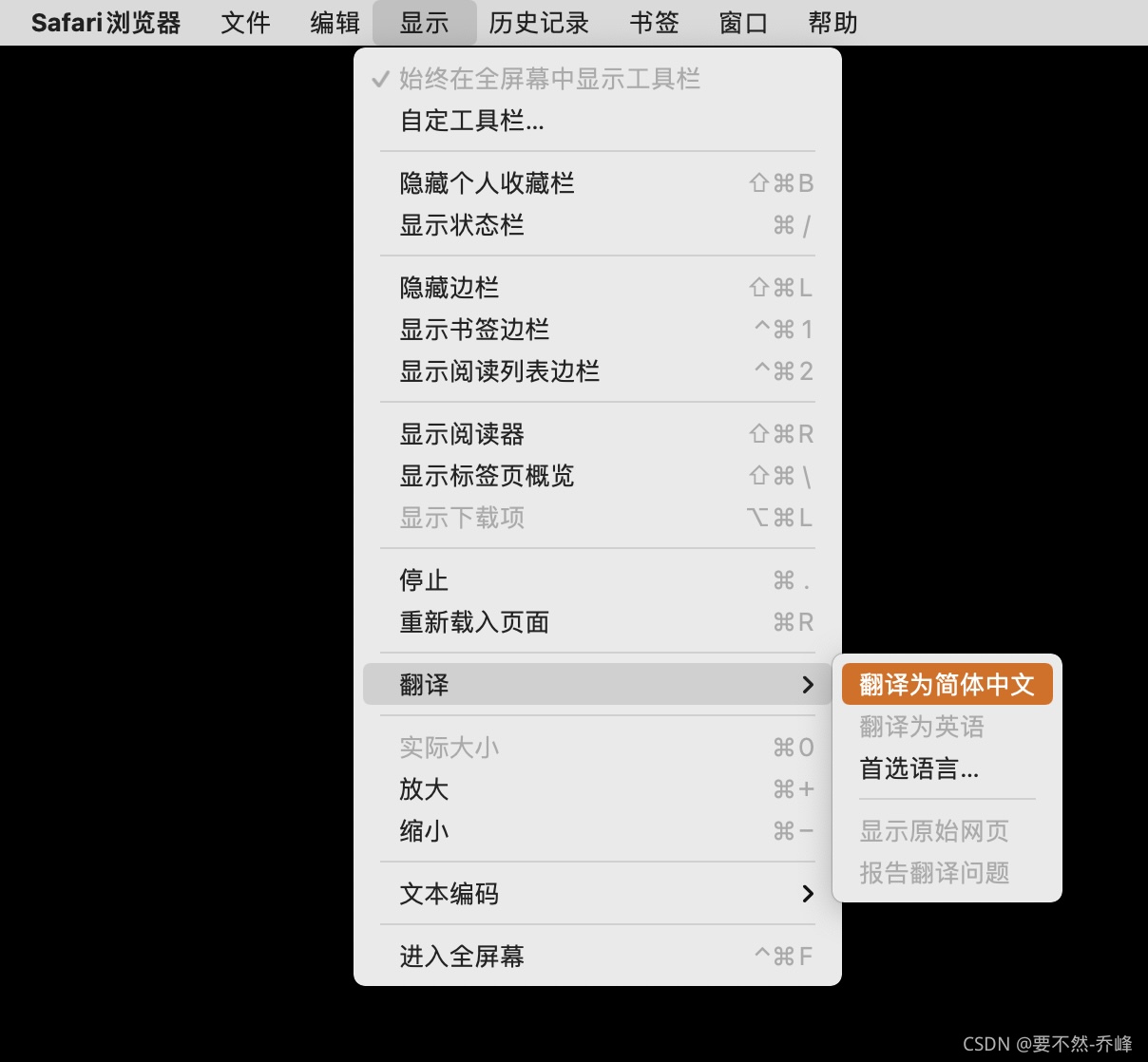Open 首选语言… in translate submenu
The height and width of the screenshot is (1062, 1148).
click(x=947, y=768)
